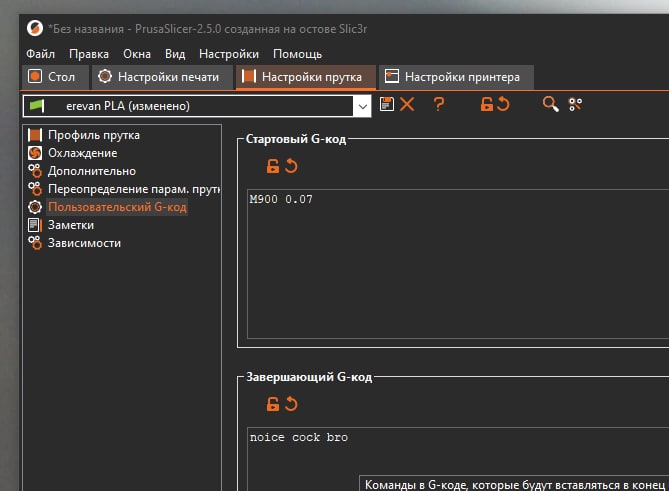Click the compare presets icon
Image resolution: width=669 pixels, height=491 pixels.
pos(575,105)
